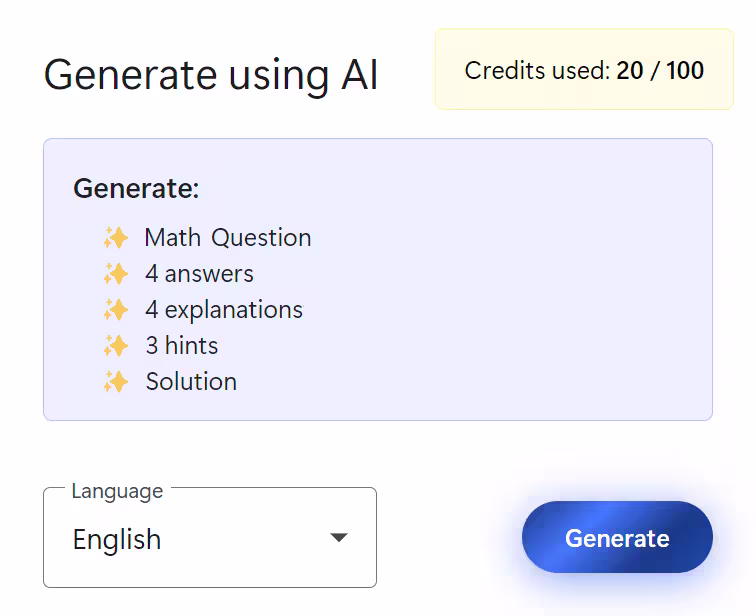
Task: Click the sparkle icon beside Math Question
Action: tap(116, 238)
